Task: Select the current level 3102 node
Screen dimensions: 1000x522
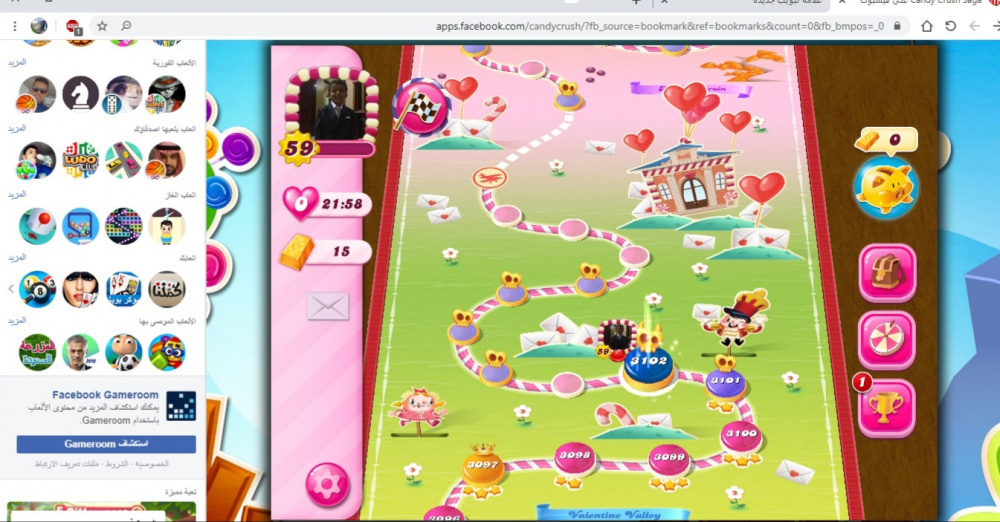Action: click(649, 369)
